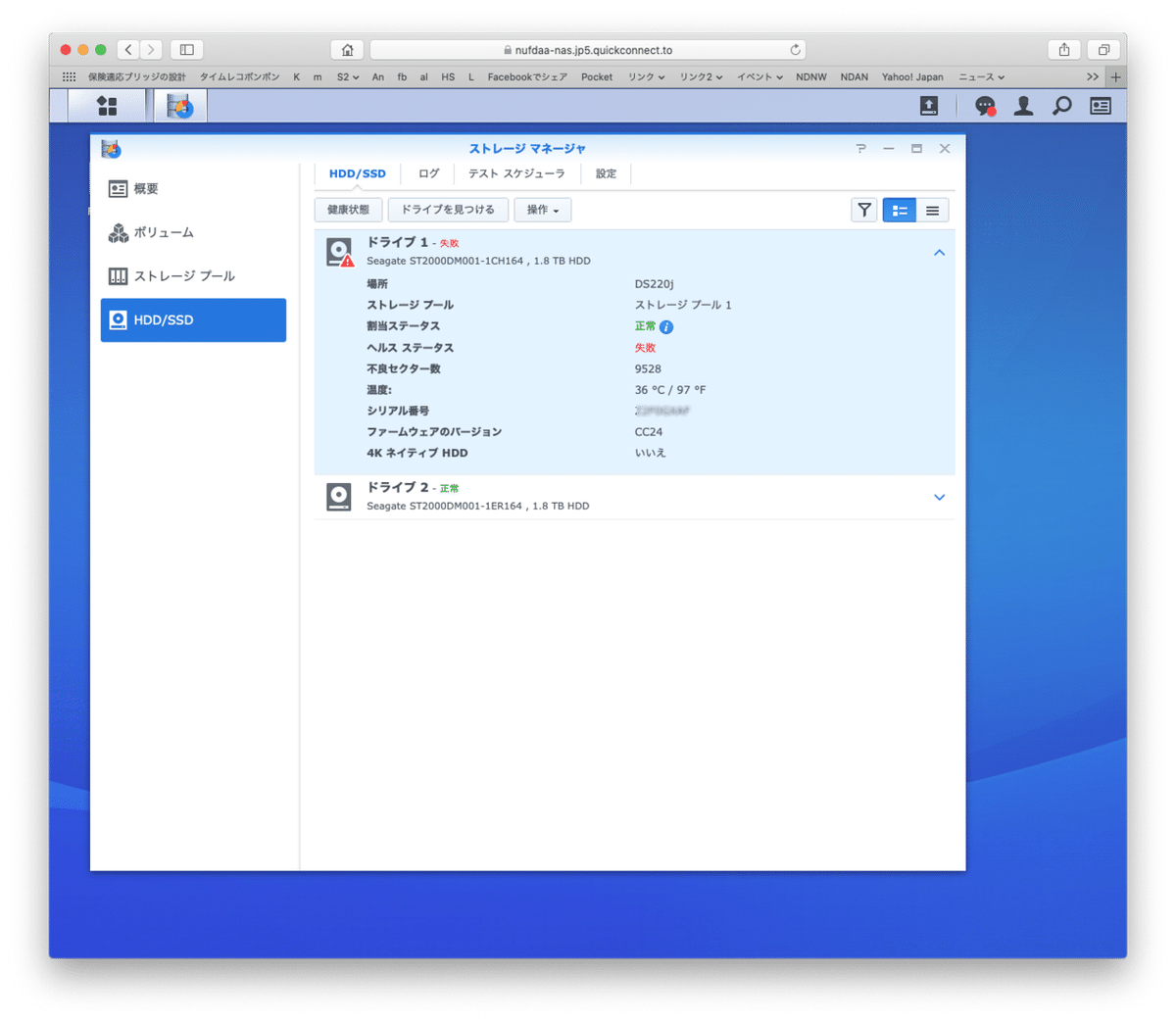
Task: Click the Safari home button
Action: (x=347, y=50)
